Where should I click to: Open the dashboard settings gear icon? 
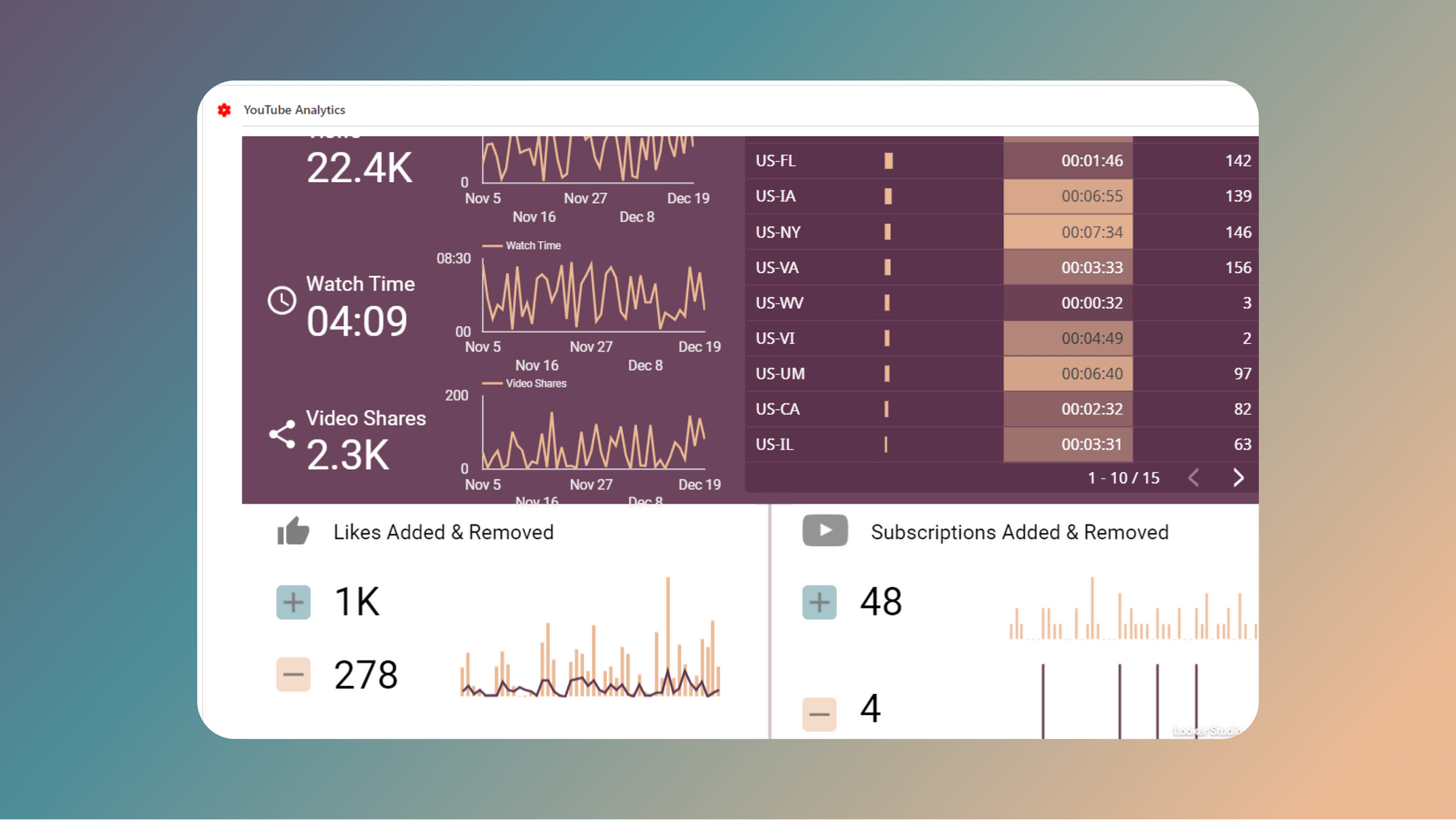[x=225, y=110]
